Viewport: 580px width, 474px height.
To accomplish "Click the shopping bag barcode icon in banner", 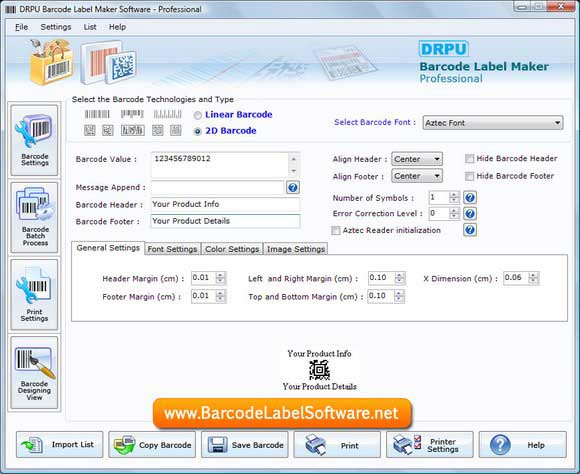I will click(x=51, y=62).
